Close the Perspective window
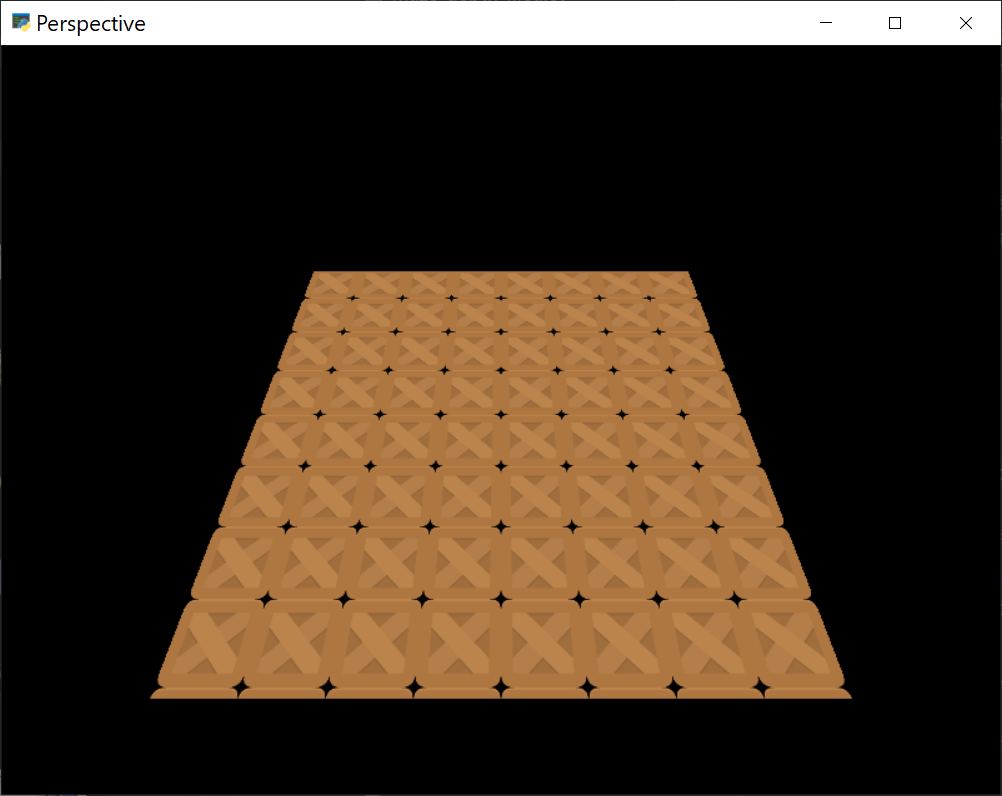 (965, 23)
